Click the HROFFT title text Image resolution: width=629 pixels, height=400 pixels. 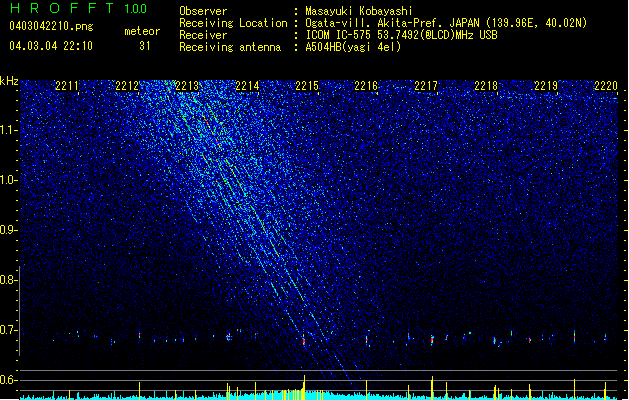coord(62,8)
